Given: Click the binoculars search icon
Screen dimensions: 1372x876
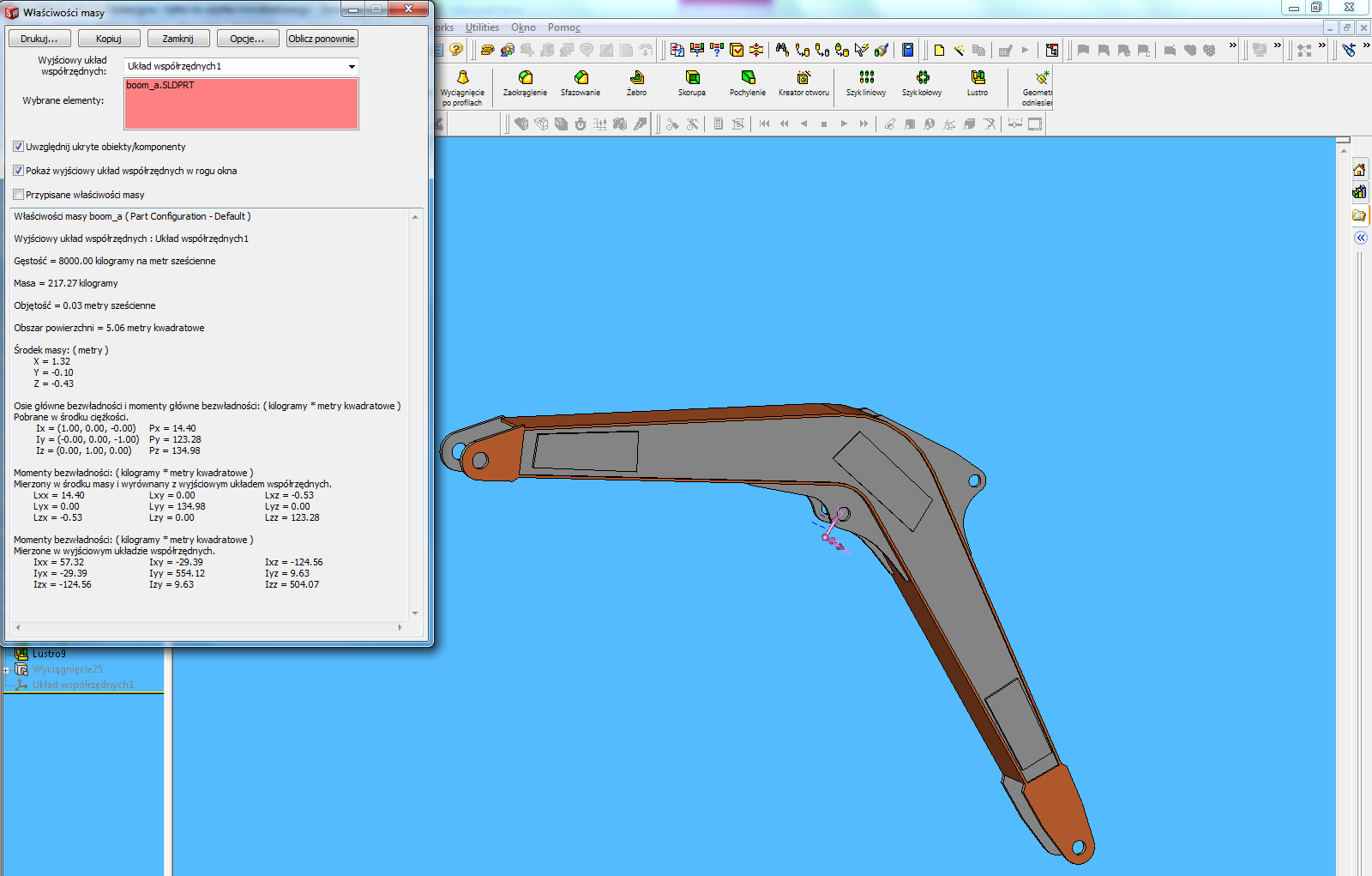Looking at the screenshot, I should 782,50.
